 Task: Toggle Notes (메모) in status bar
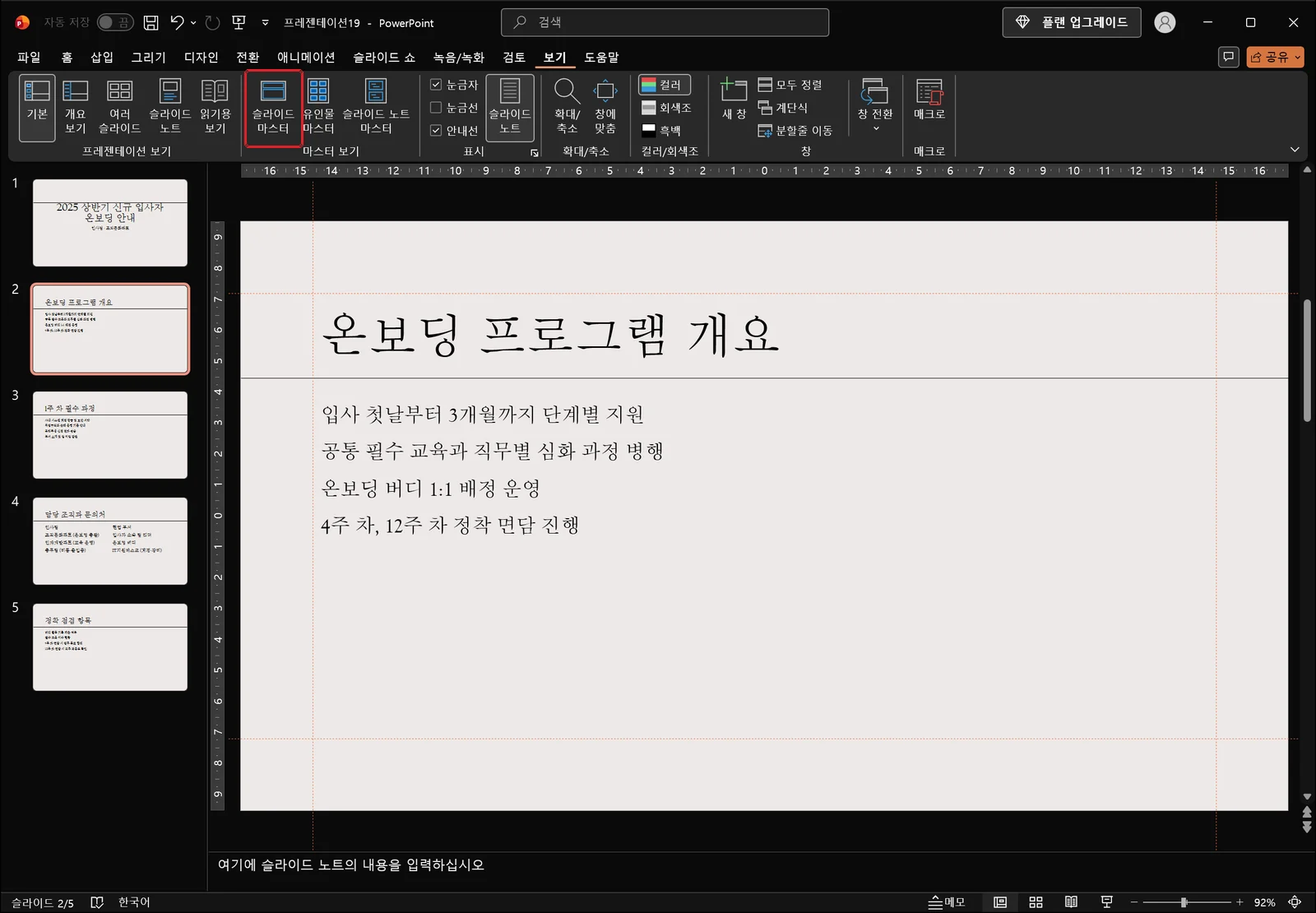coord(947,902)
